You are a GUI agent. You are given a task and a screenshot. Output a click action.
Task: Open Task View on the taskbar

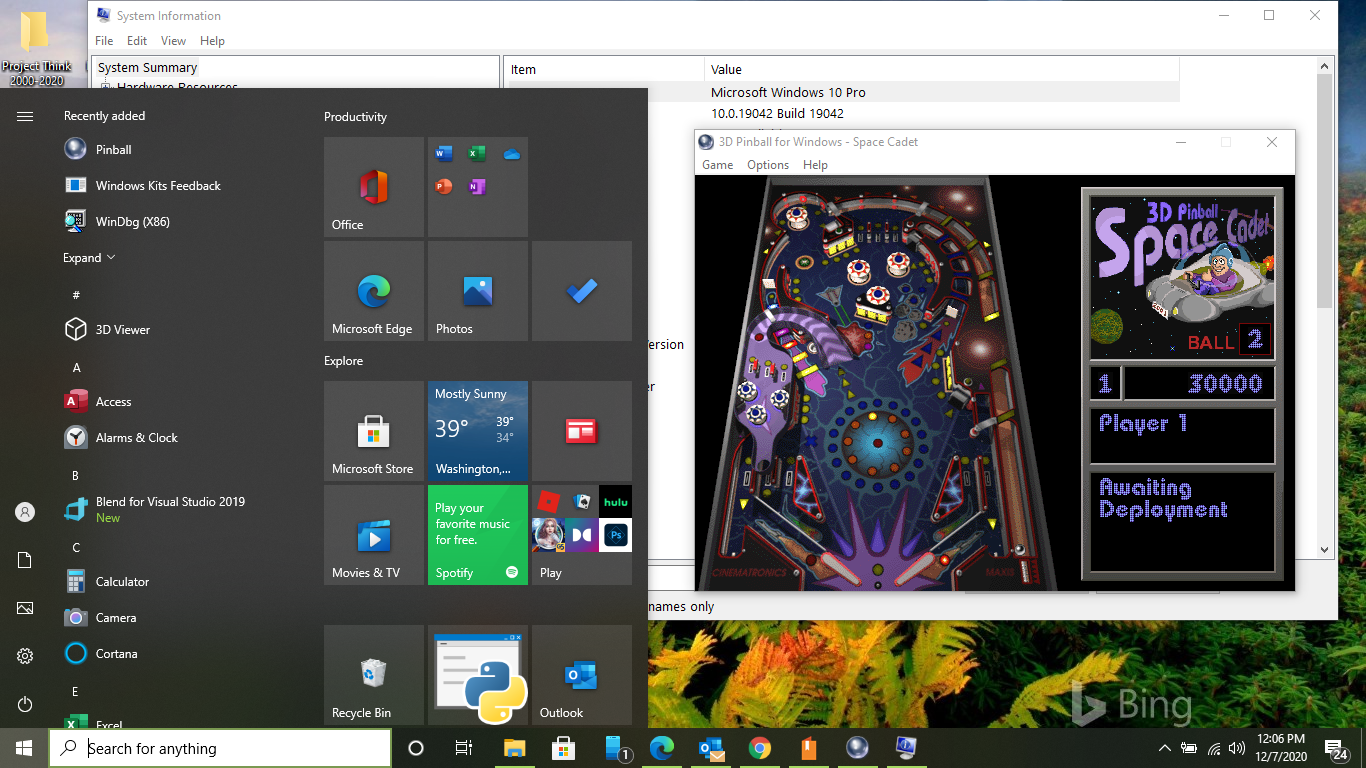[464, 748]
